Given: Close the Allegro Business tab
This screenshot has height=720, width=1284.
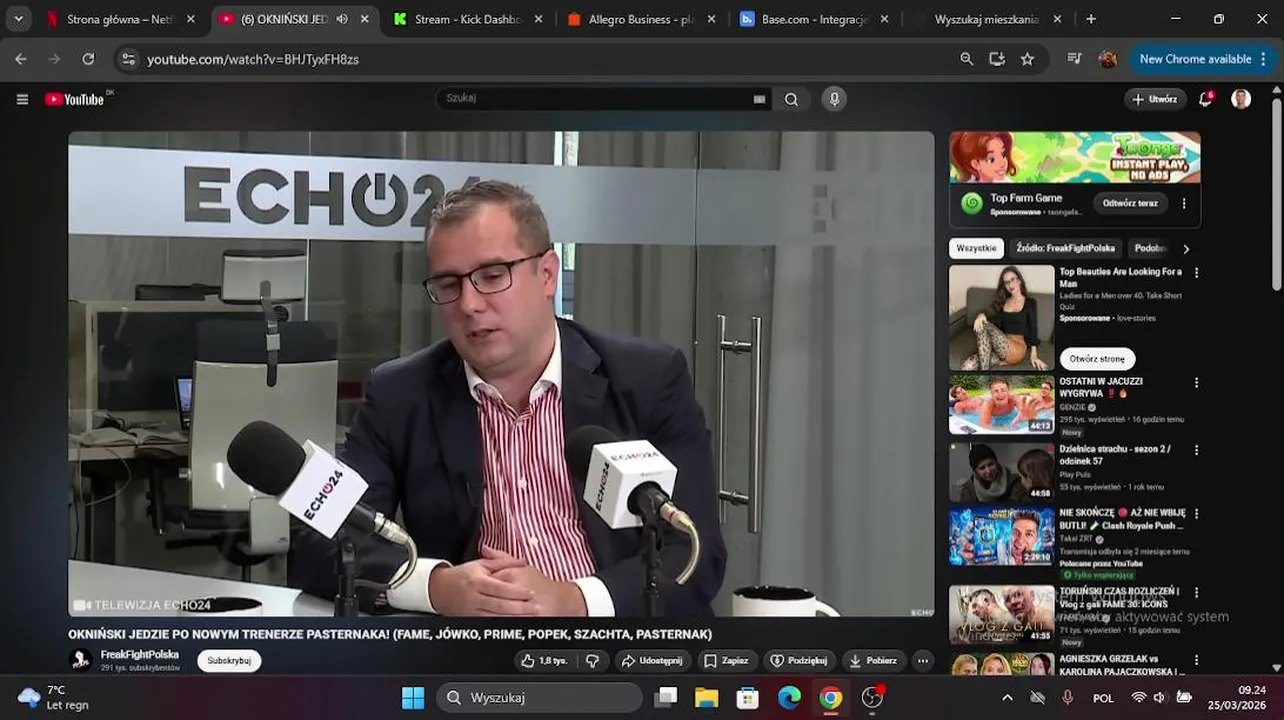Looking at the screenshot, I should (711, 19).
